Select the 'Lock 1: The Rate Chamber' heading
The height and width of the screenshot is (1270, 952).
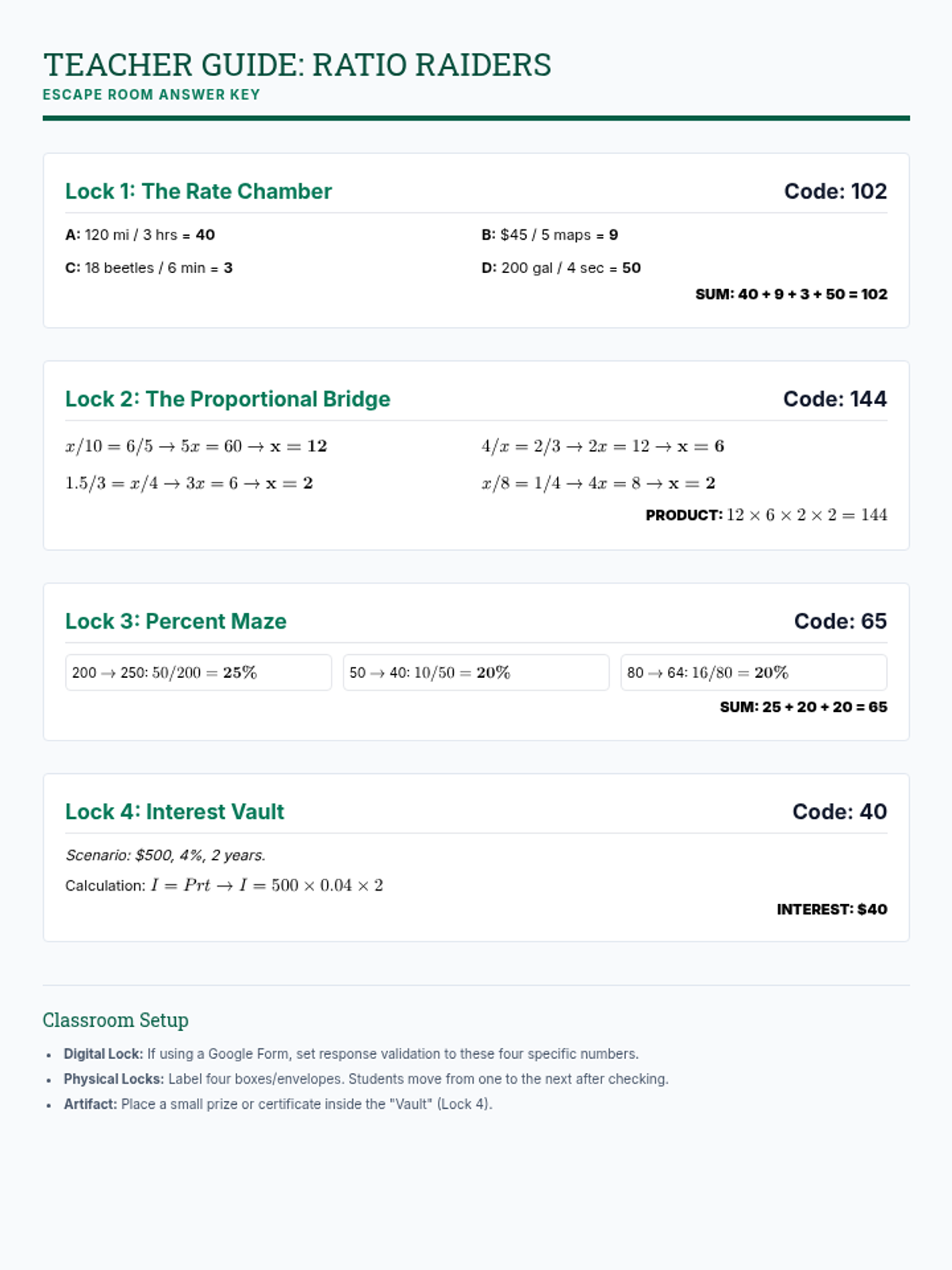coord(198,191)
